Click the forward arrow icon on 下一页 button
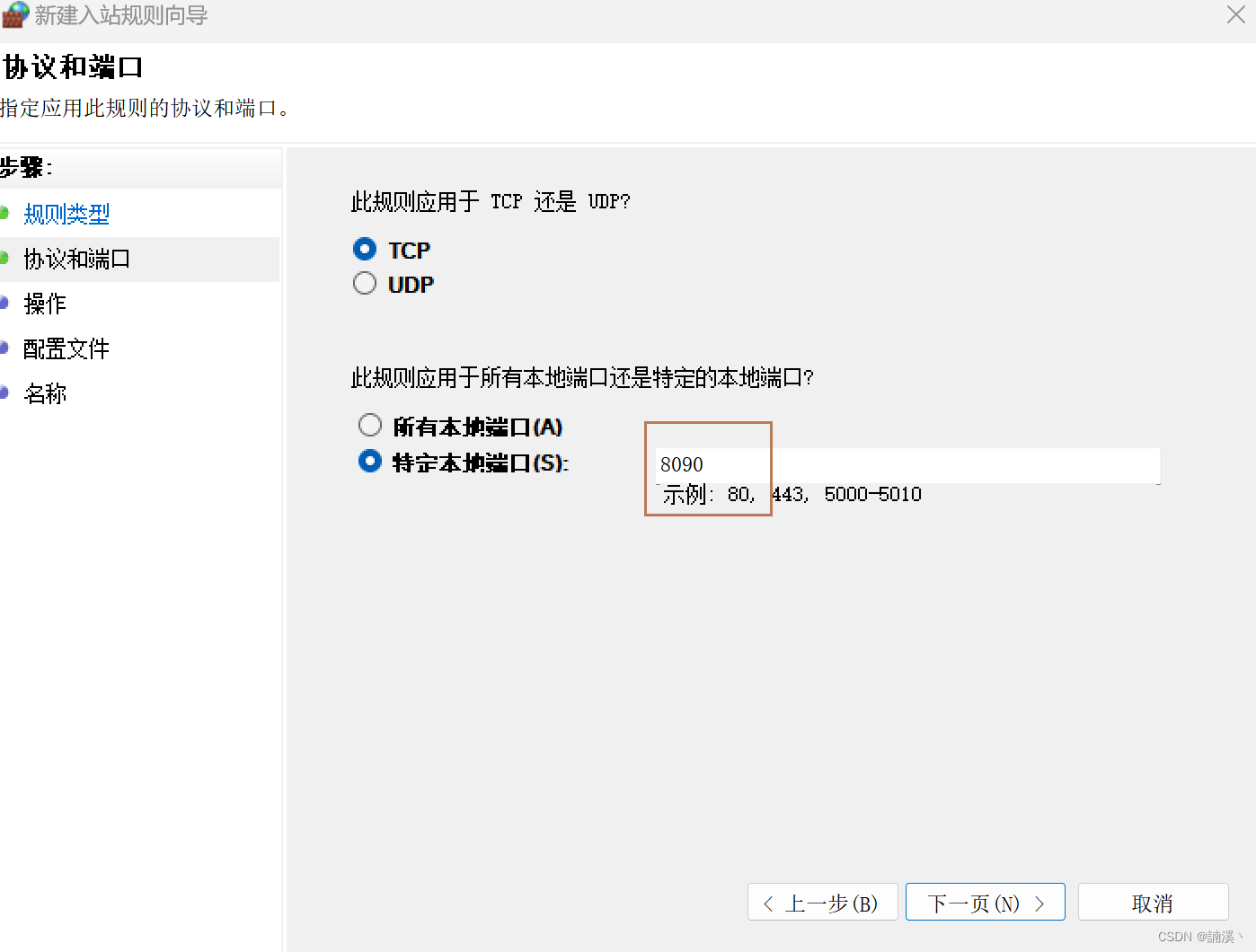1256x952 pixels. [x=1040, y=902]
